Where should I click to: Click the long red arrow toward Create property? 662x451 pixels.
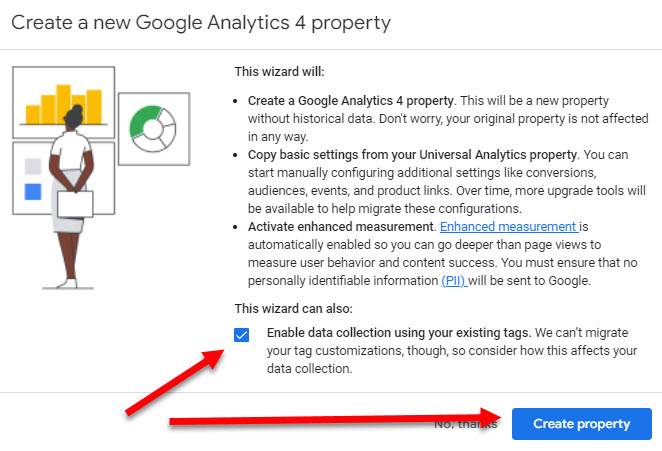[x=330, y=420]
